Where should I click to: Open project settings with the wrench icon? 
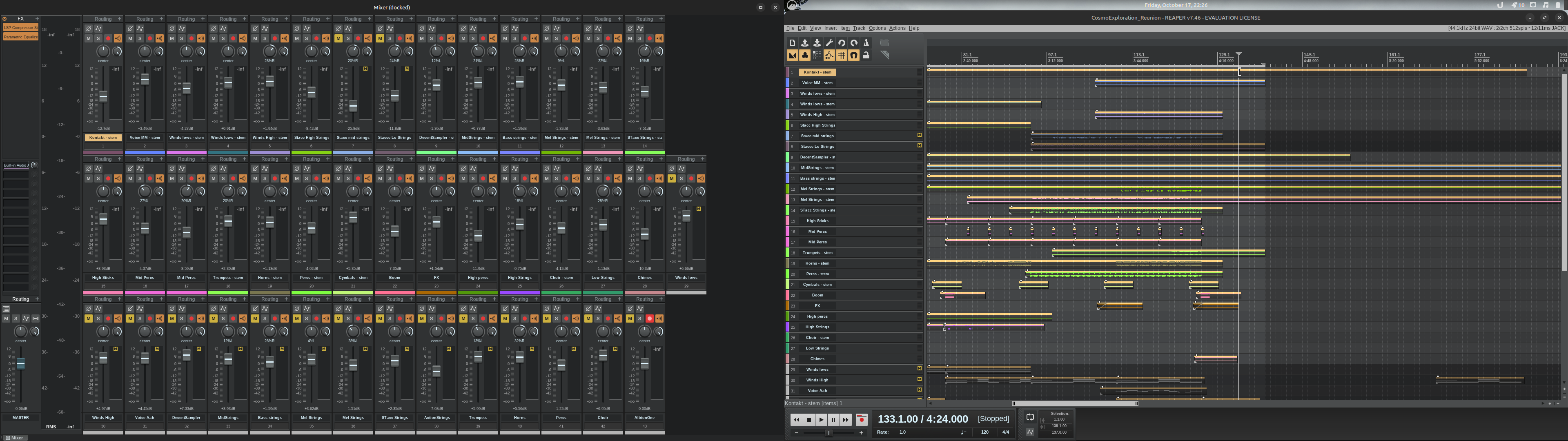pyautogui.click(x=829, y=42)
